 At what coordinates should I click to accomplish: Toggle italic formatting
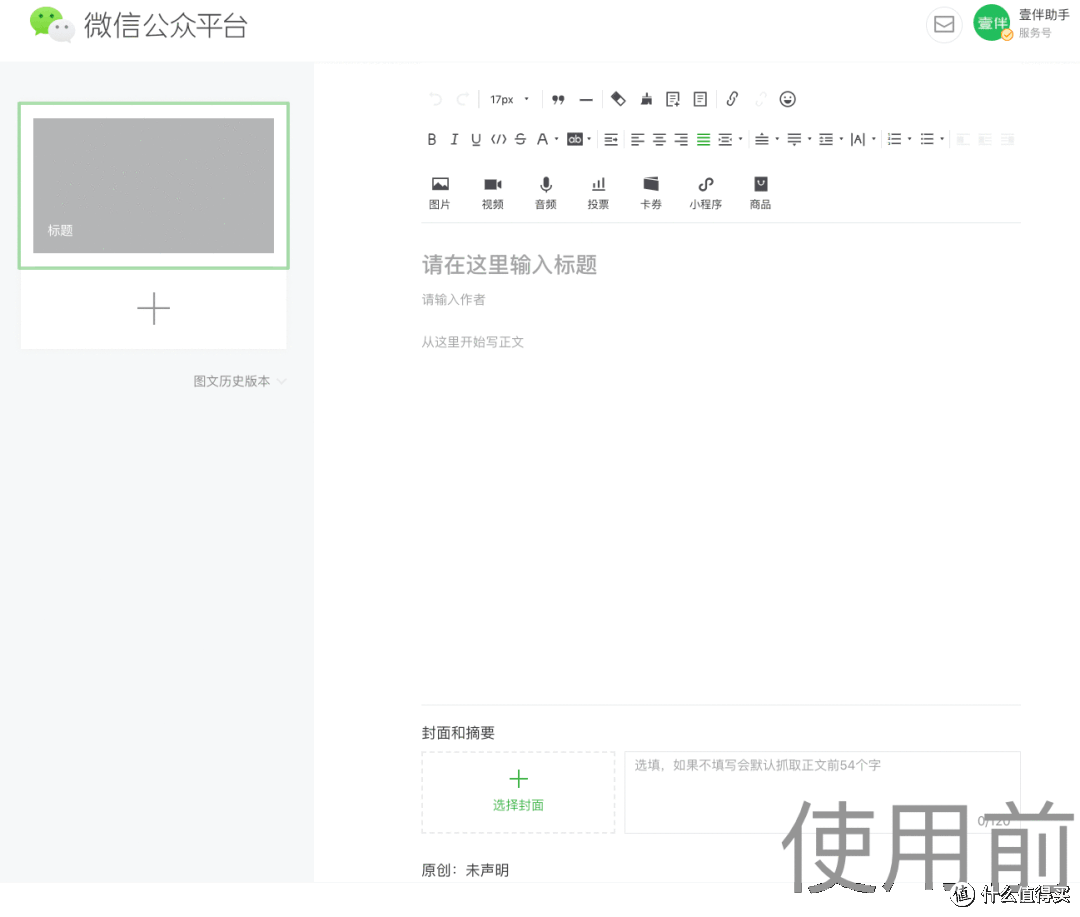coord(454,140)
